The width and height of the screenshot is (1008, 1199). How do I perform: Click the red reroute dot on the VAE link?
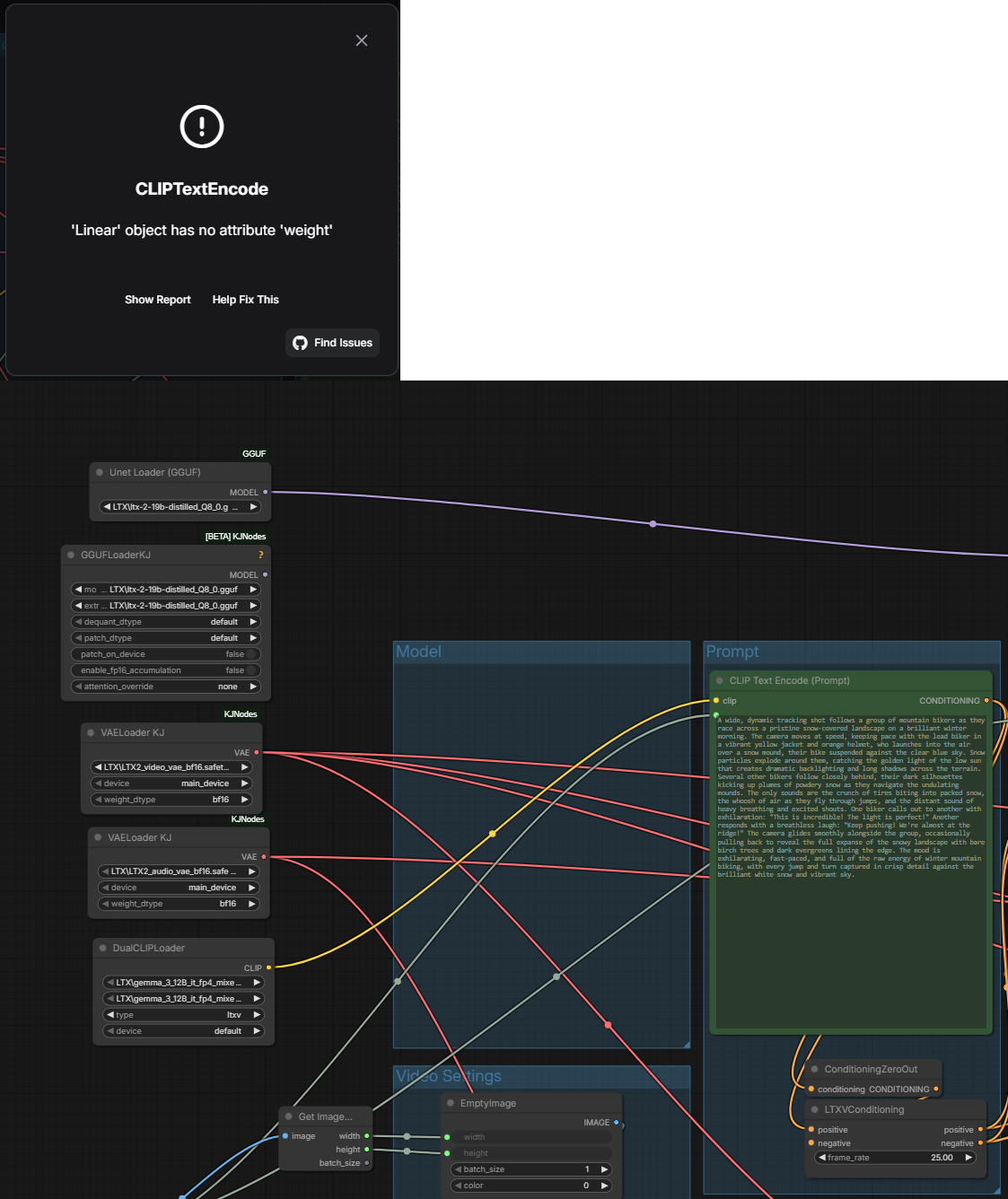pos(608,1024)
